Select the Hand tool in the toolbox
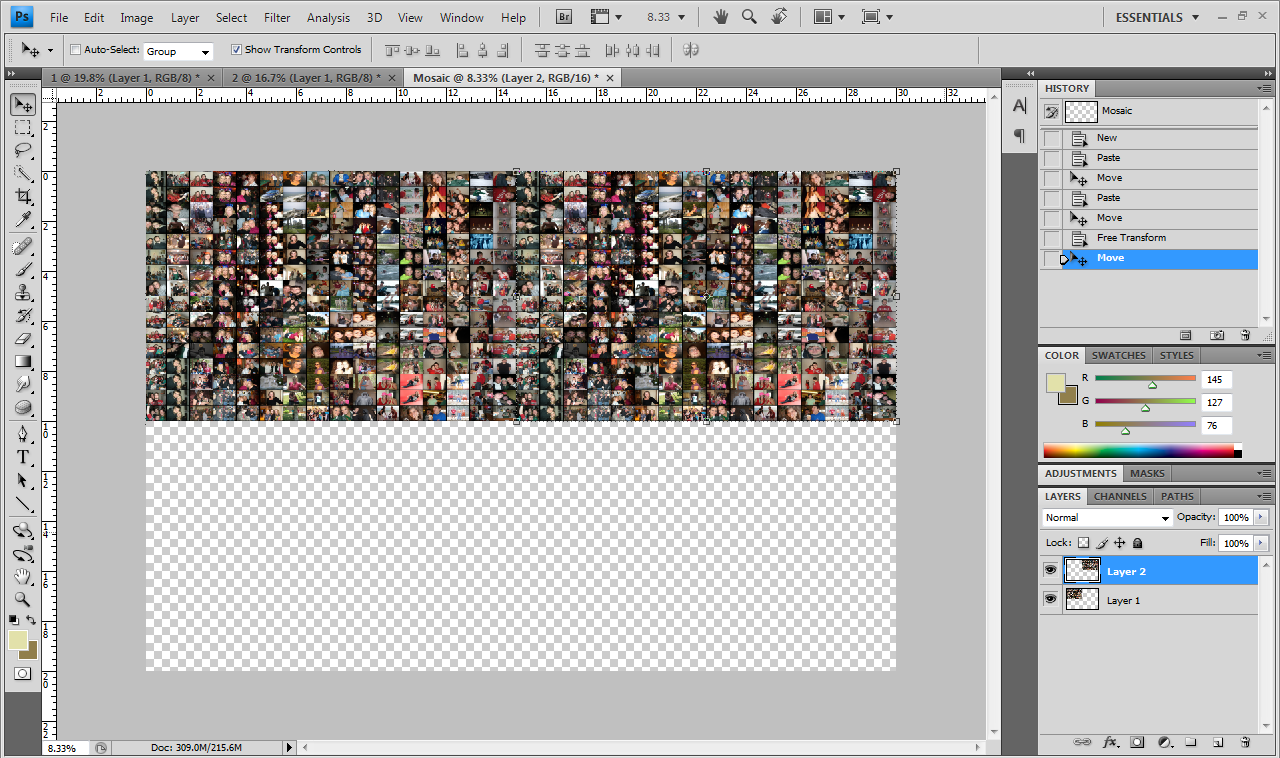Viewport: 1280px width, 758px height. (x=22, y=577)
